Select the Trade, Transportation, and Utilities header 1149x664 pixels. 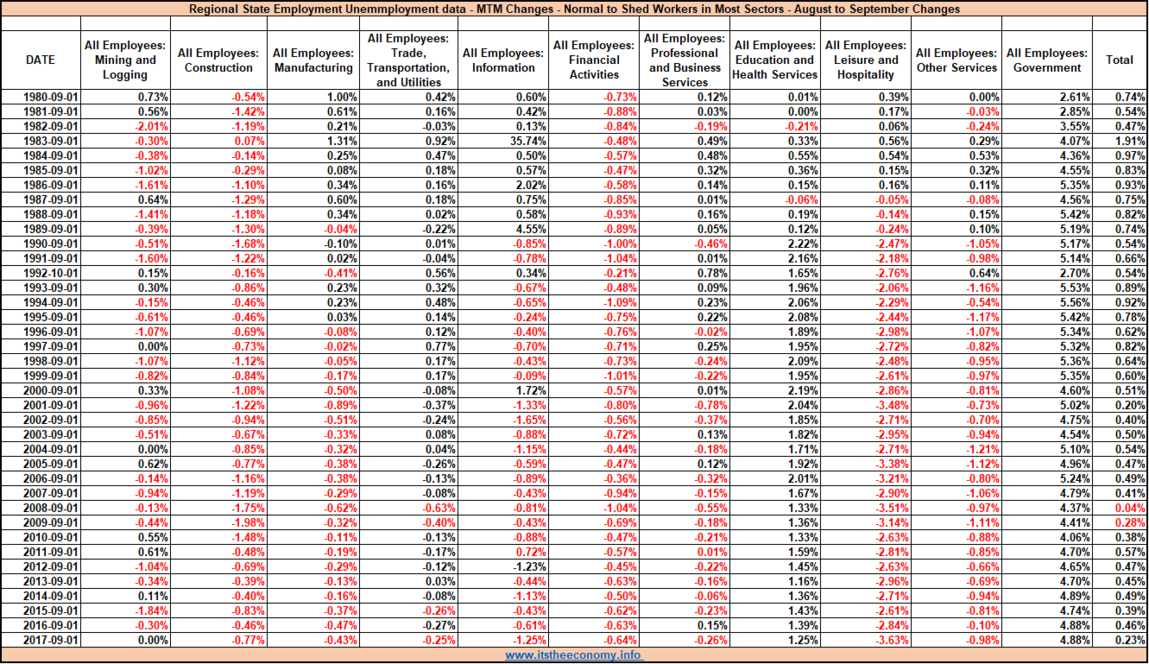[x=408, y=60]
